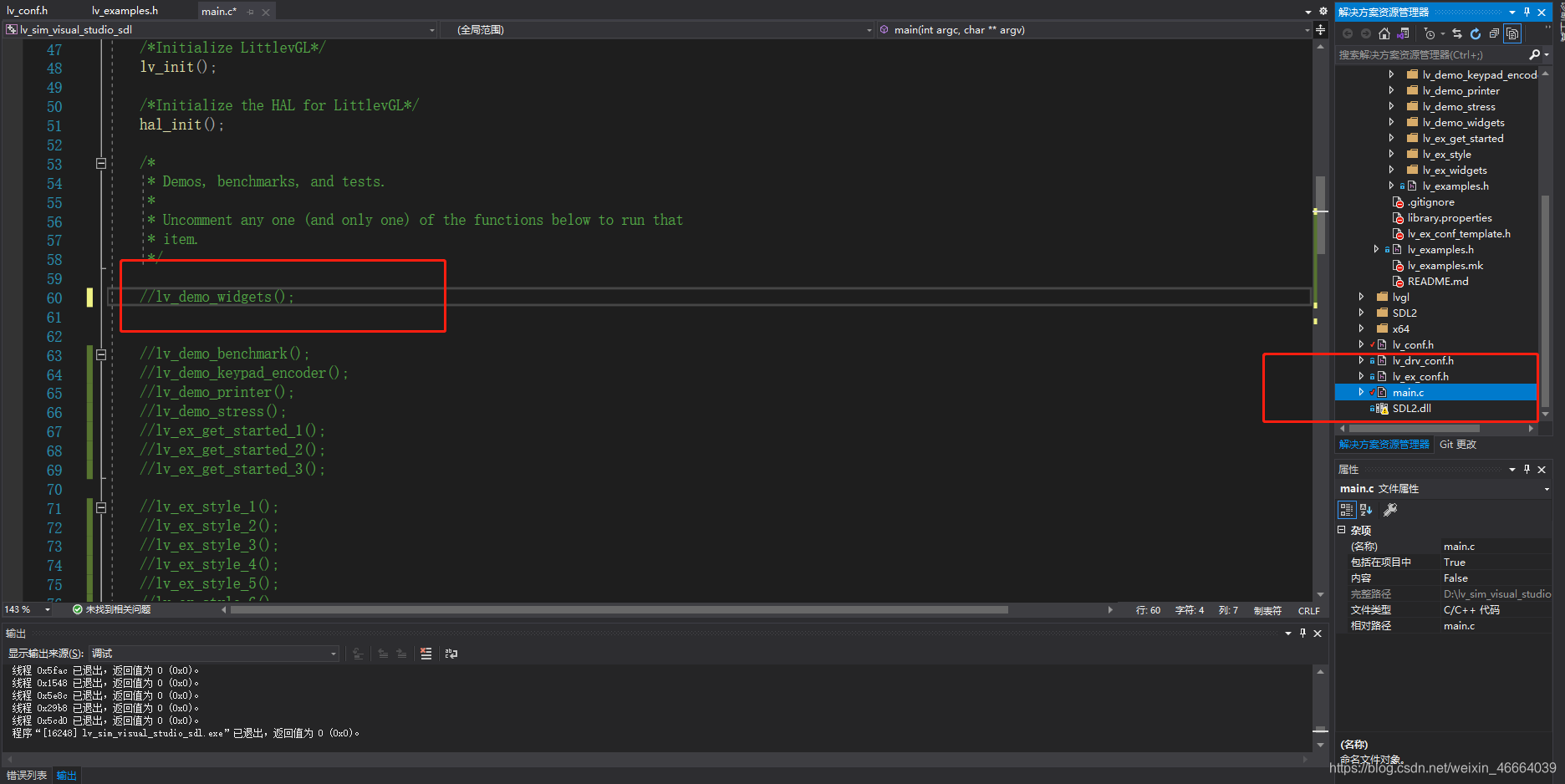Switch to the lv_conf.h tab
Screen dimensions: 1565x784
(28, 11)
